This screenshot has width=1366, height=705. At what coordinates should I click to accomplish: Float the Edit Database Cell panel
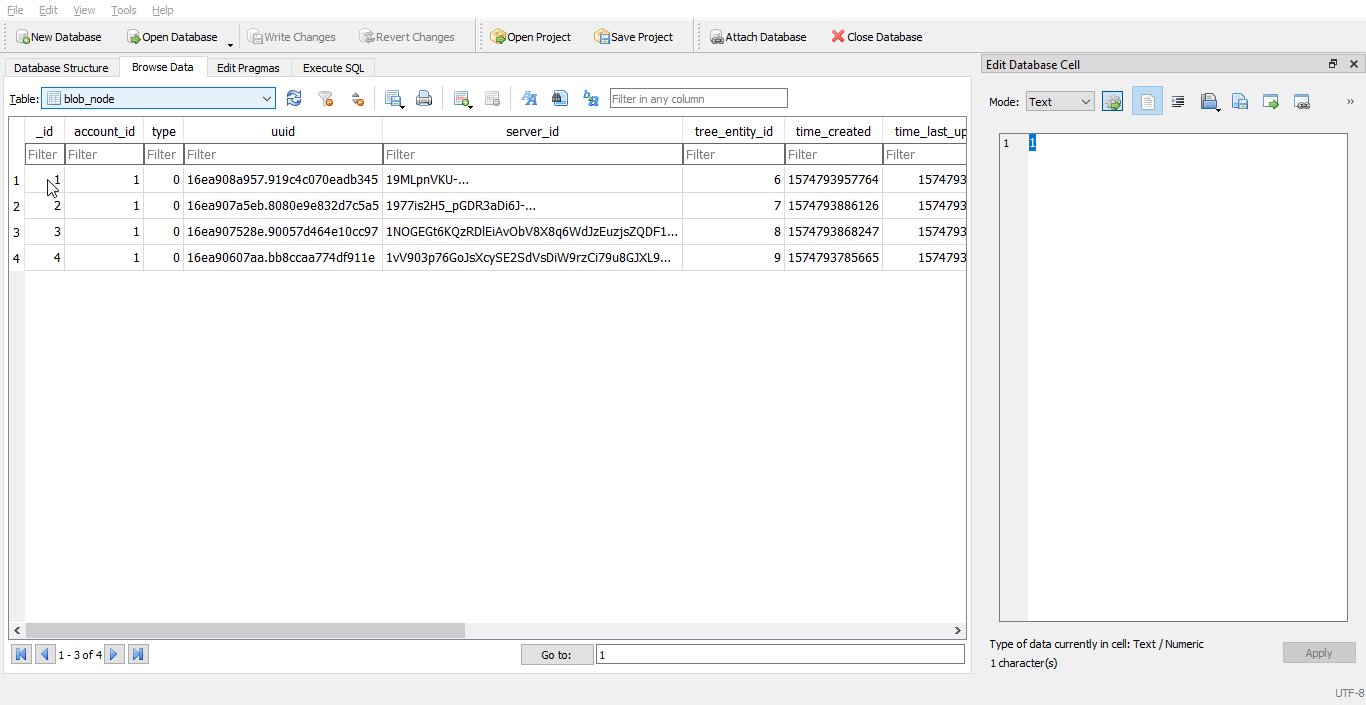pyautogui.click(x=1333, y=64)
